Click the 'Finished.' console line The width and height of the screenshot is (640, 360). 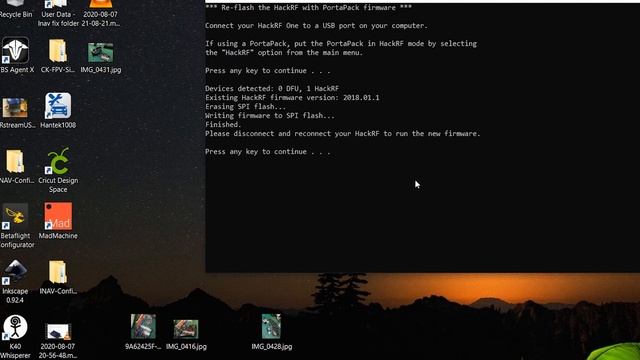coord(223,124)
